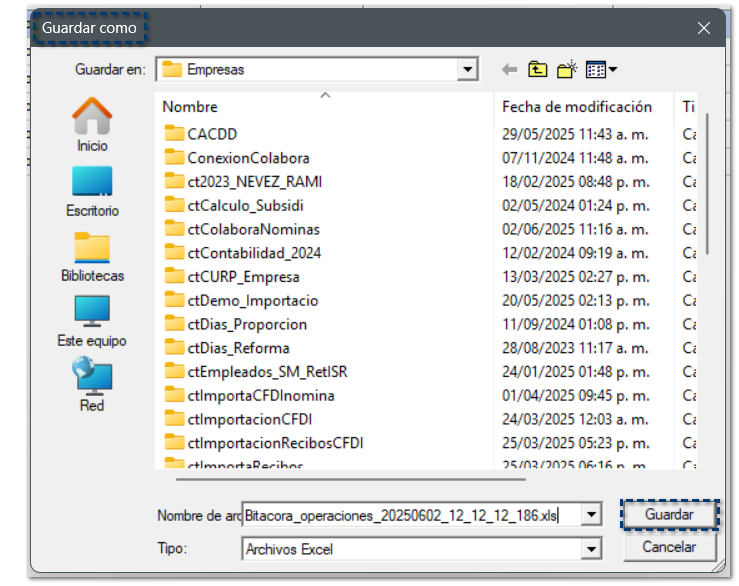This screenshot has height=586, width=739.
Task: Expand the Tipo Archivos Excel dropdown
Action: click(591, 549)
